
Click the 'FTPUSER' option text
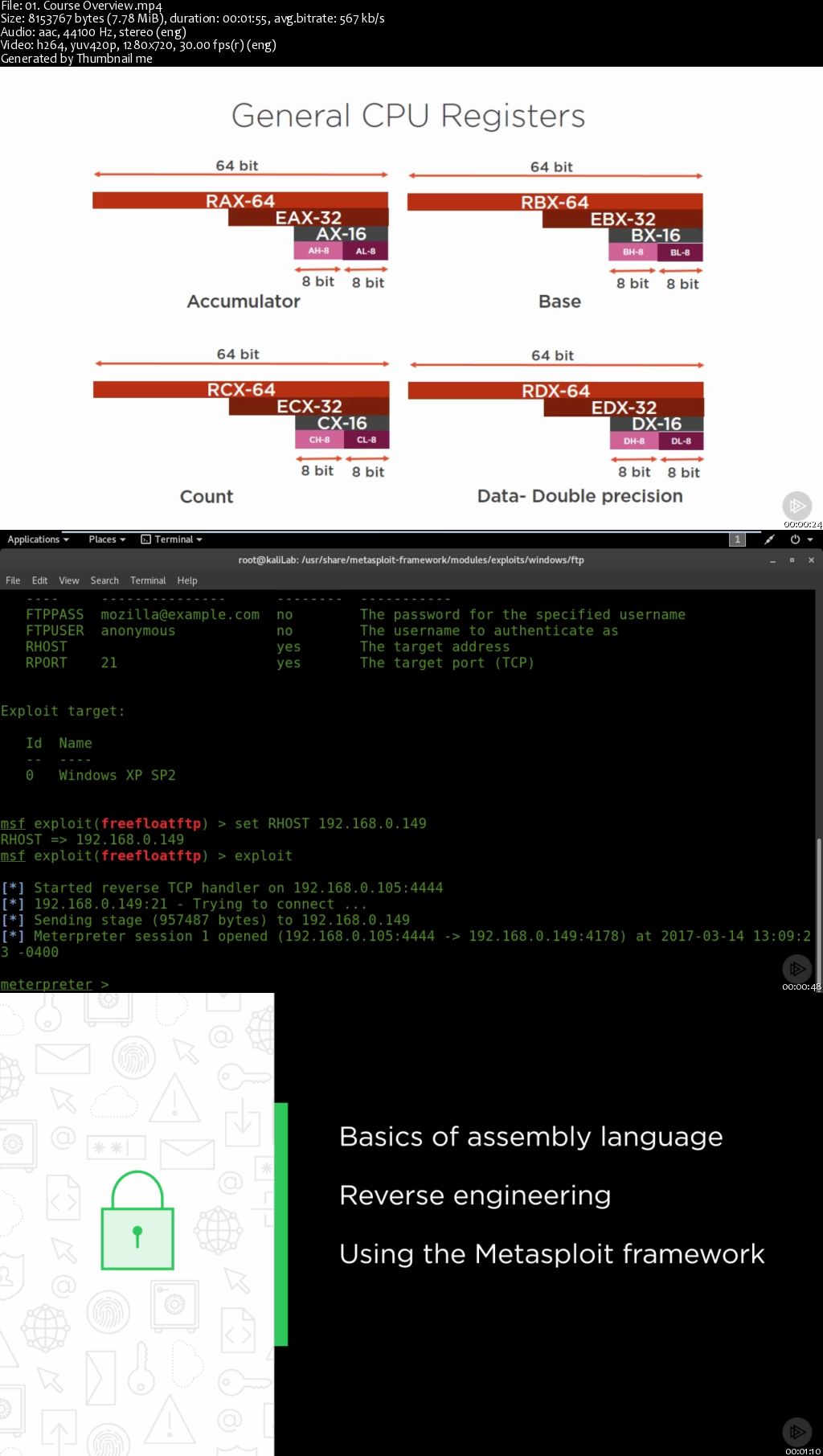coord(55,630)
